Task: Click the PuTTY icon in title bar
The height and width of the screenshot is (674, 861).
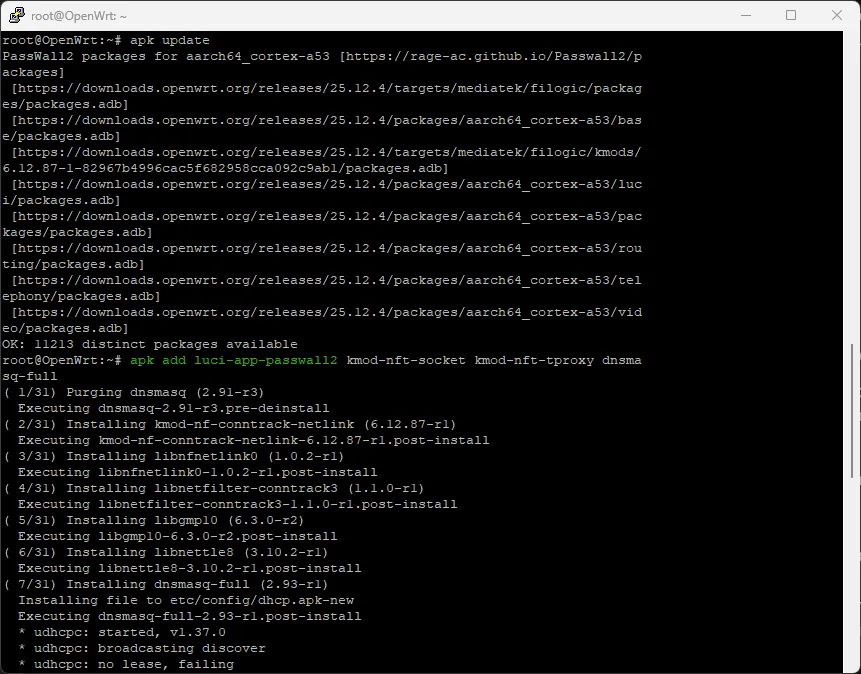Action: (x=16, y=15)
